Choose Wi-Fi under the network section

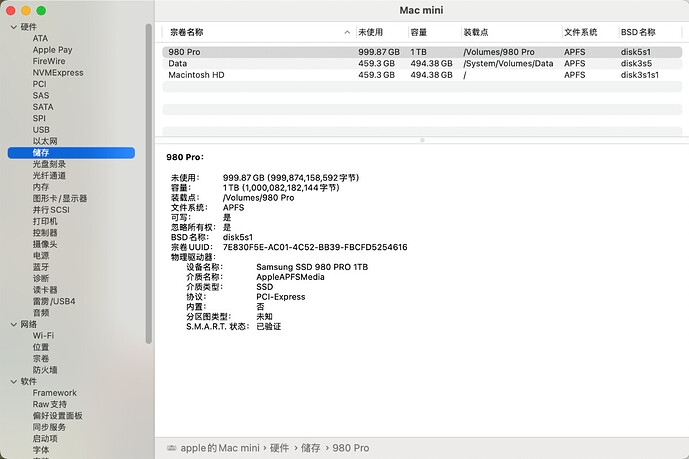coord(43,336)
